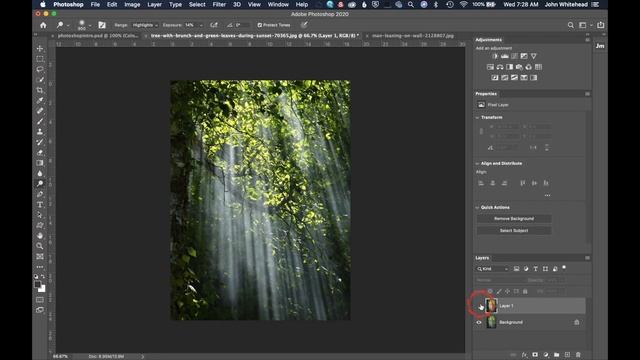Select the Rectangular Marquee tool
The width and height of the screenshot is (640, 360).
tap(40, 59)
